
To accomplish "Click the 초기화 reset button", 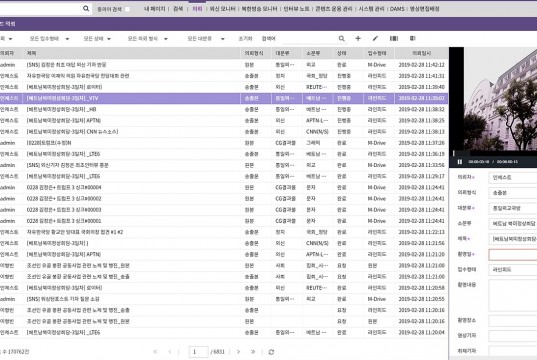I will 245,39.
